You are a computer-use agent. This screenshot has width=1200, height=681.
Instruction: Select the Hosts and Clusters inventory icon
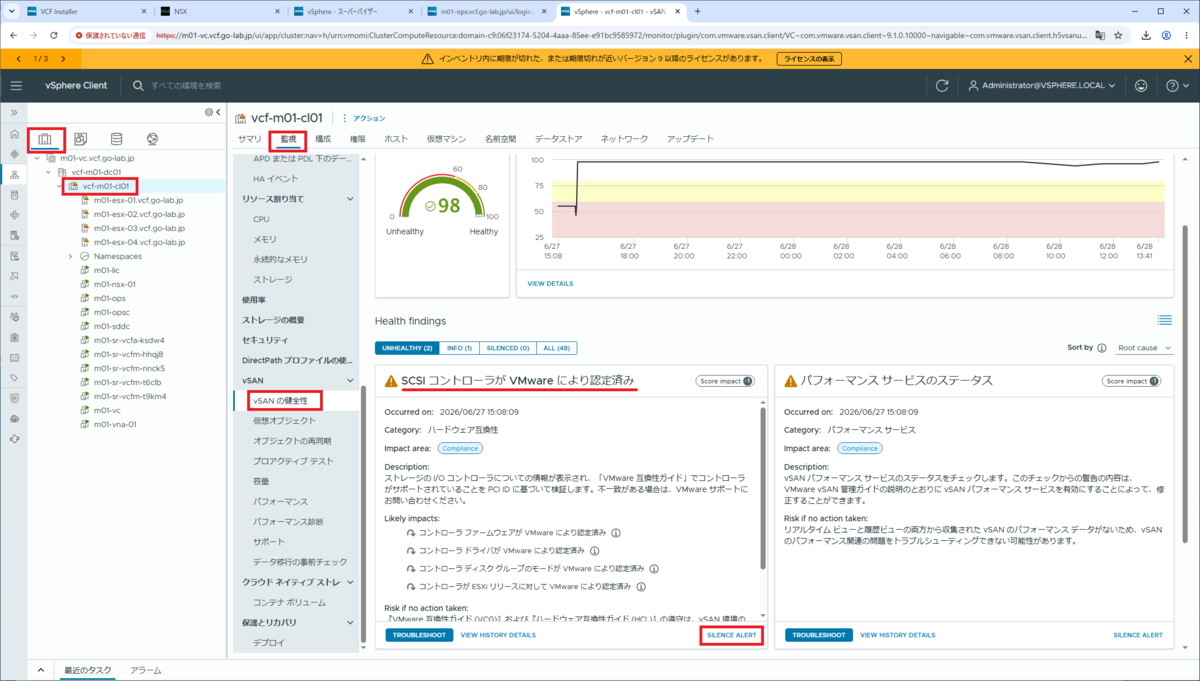pyautogui.click(x=45, y=139)
